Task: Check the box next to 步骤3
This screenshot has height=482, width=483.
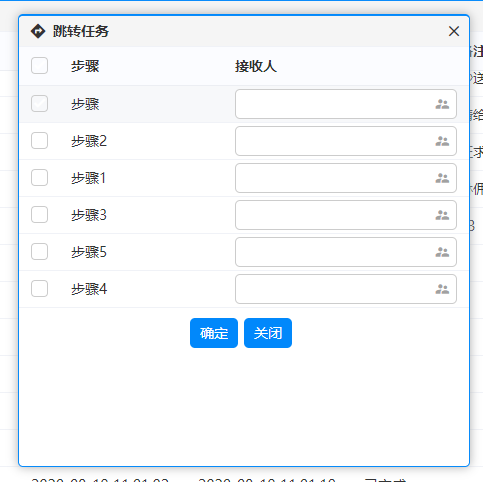Action: 39,215
